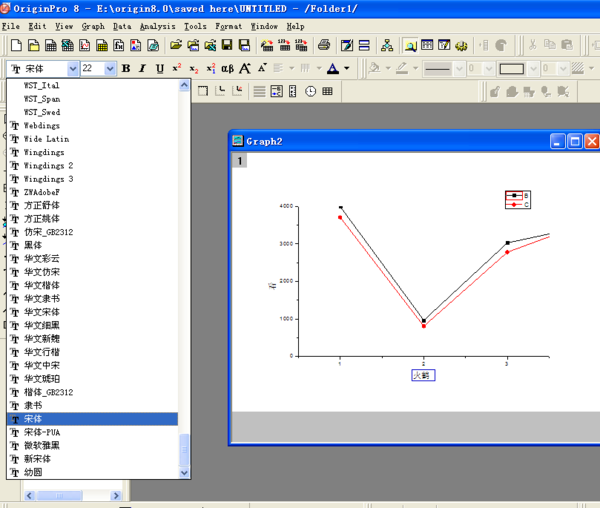Click the Print icon

324,45
